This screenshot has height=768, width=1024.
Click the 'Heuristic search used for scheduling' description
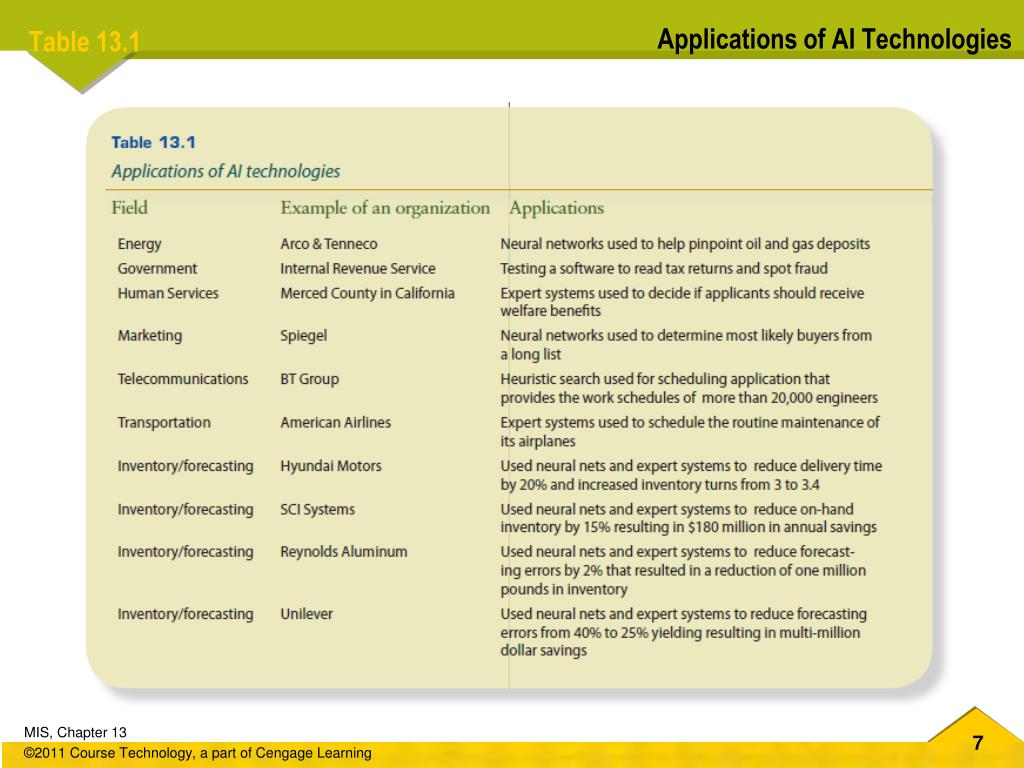click(x=689, y=388)
